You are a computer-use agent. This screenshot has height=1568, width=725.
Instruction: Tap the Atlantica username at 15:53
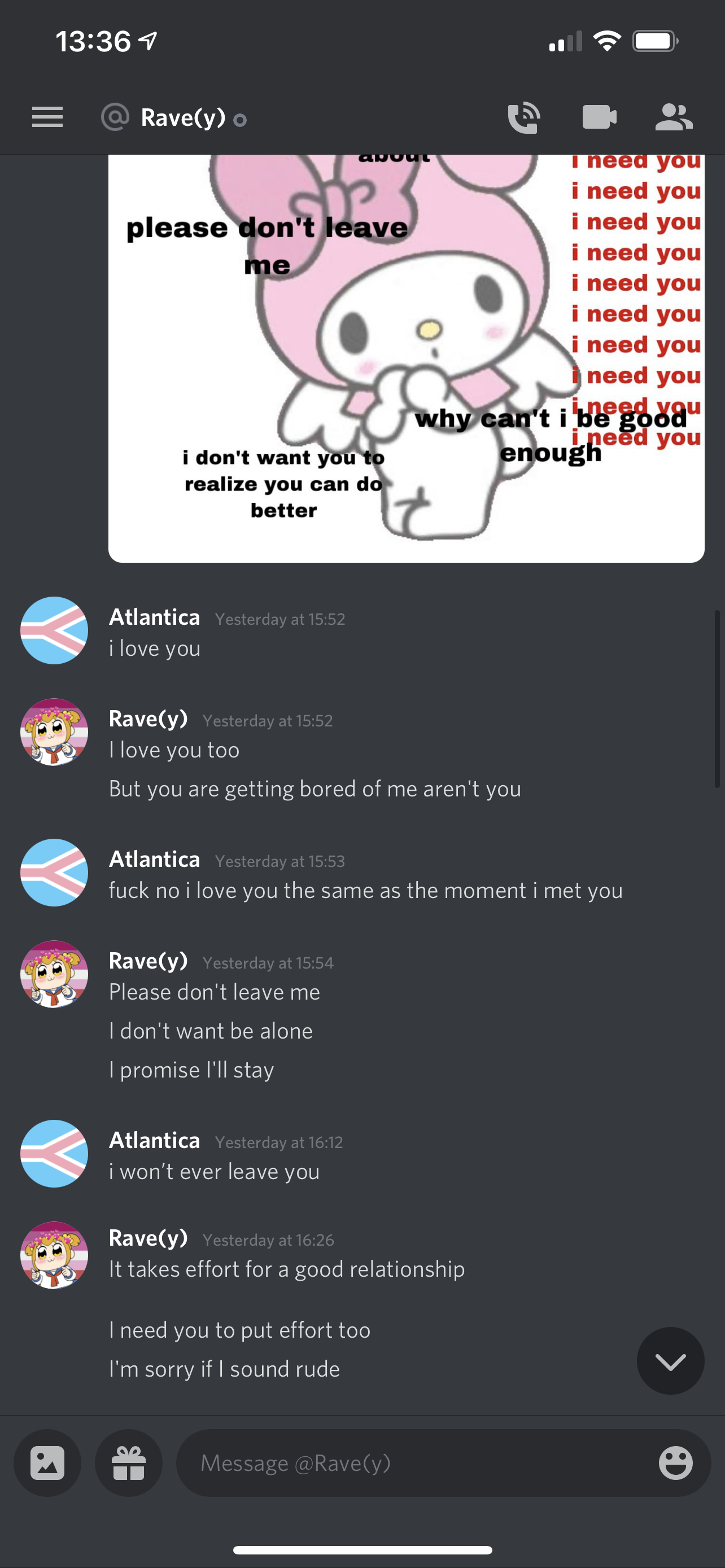[x=154, y=859]
